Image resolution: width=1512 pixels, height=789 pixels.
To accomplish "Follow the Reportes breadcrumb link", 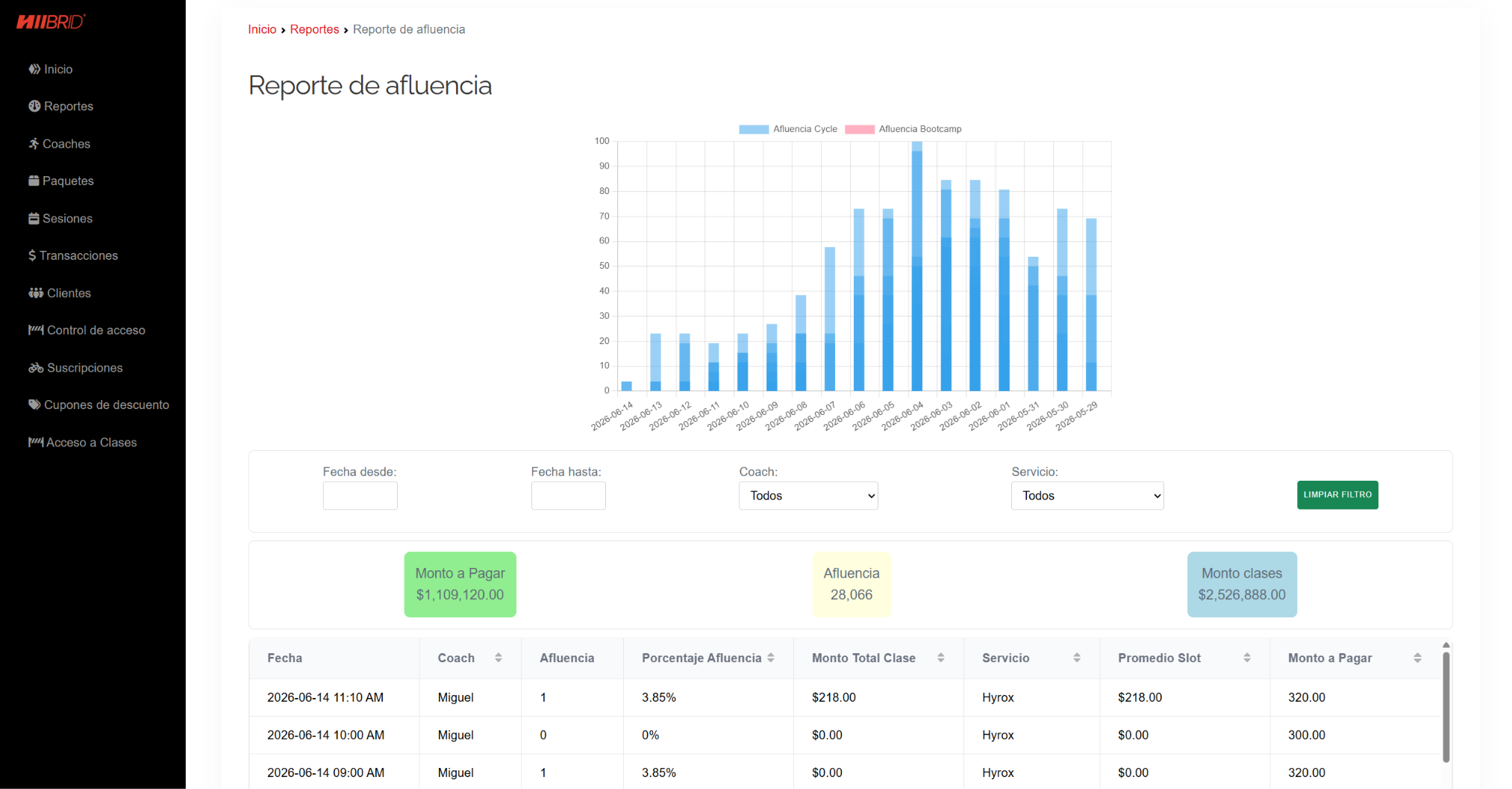I will (x=314, y=29).
